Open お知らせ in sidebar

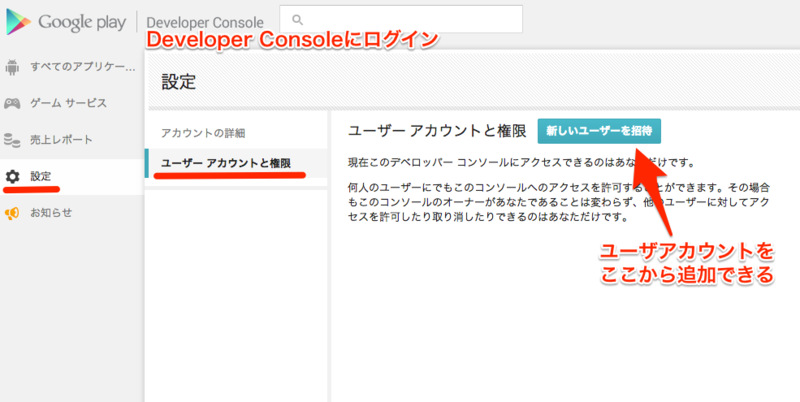click(x=51, y=213)
